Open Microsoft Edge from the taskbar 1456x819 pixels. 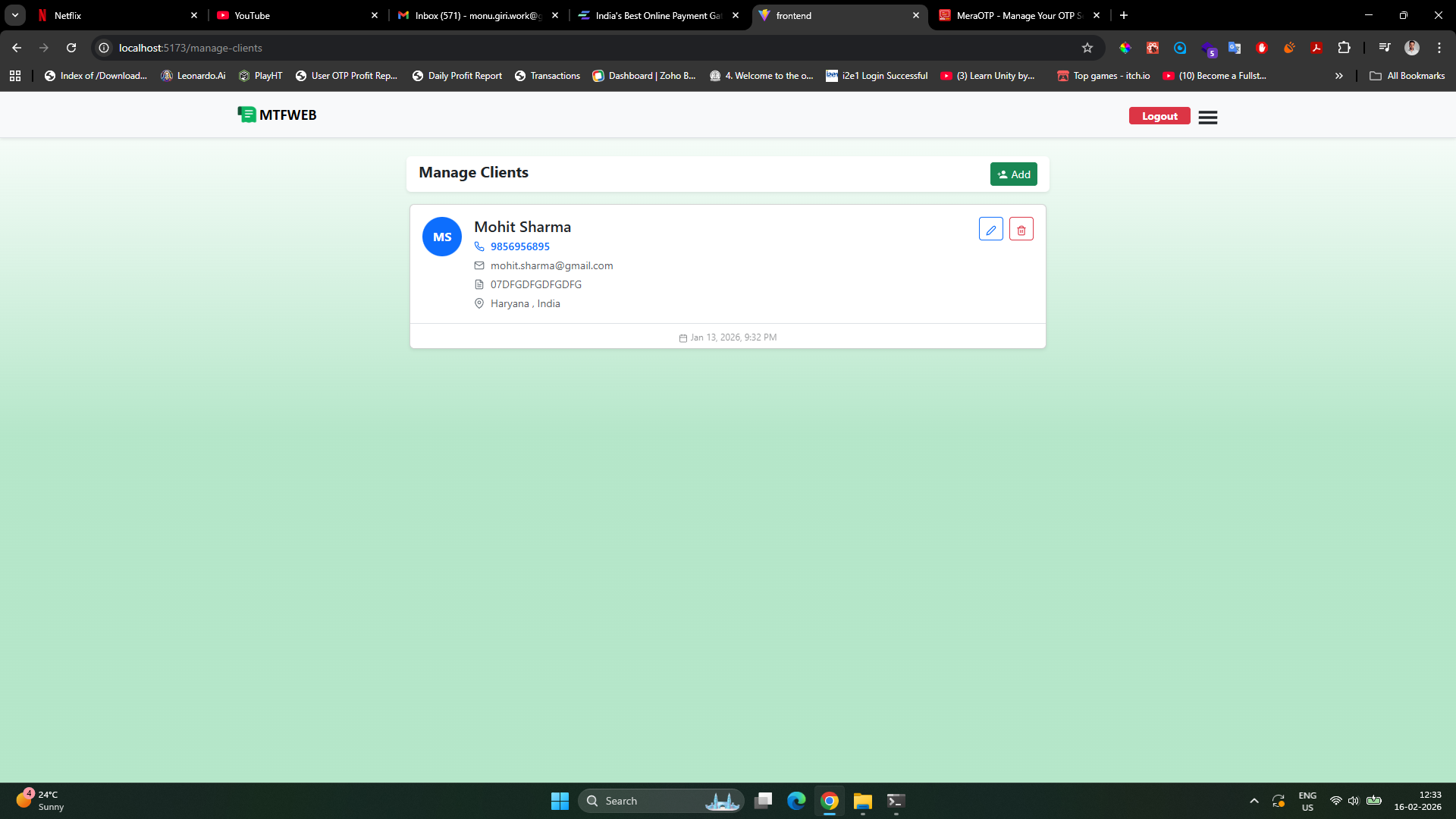(x=795, y=801)
